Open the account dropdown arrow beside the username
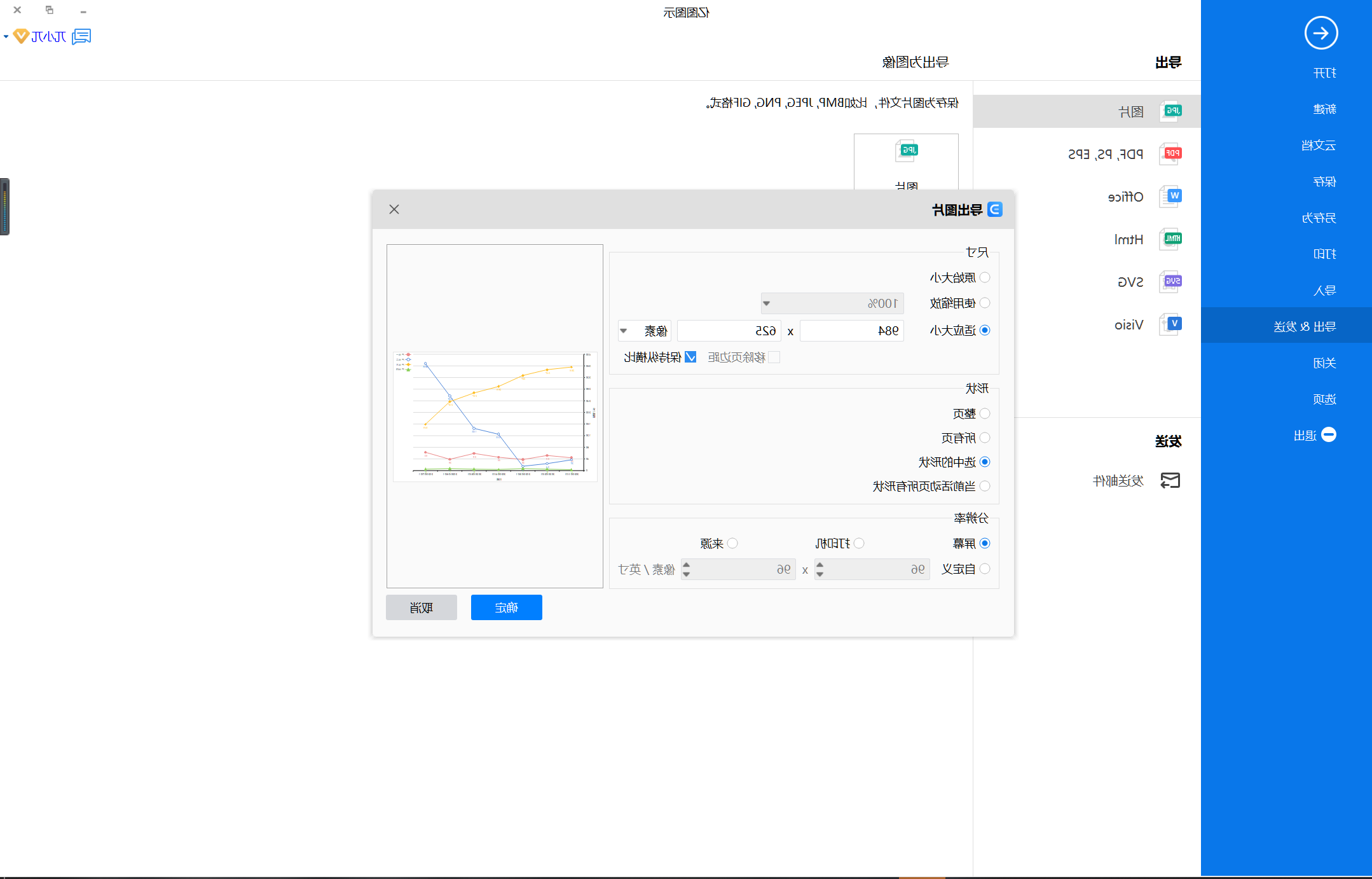 [x=6, y=37]
